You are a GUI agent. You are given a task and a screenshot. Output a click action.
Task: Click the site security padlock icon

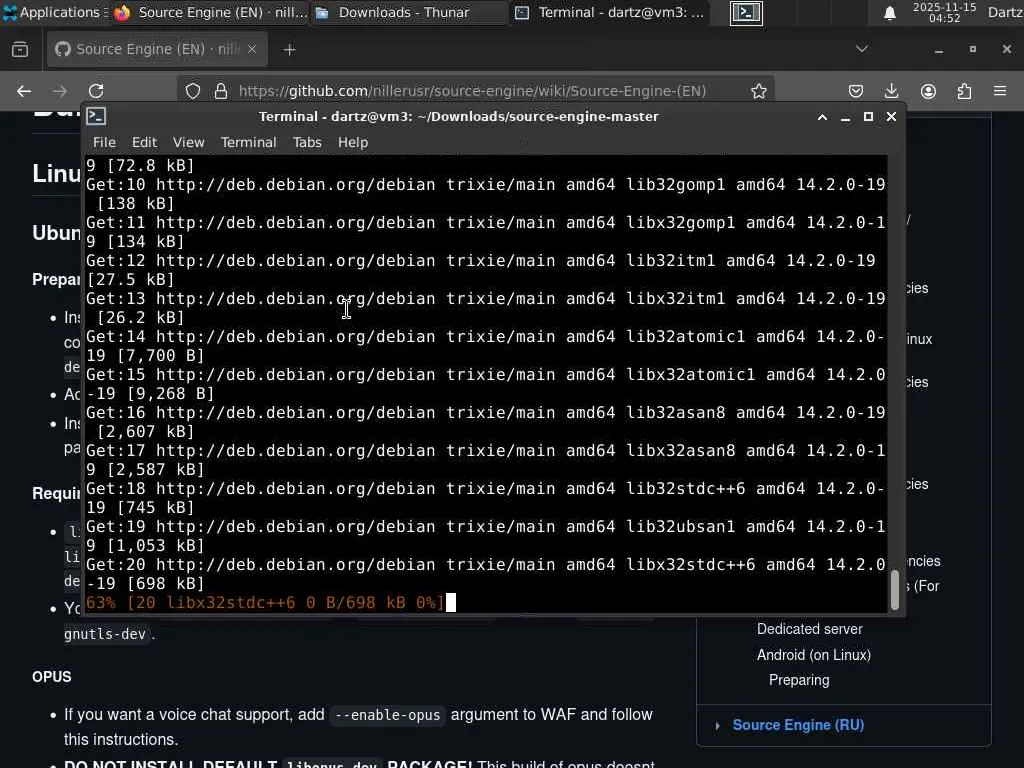(221, 91)
